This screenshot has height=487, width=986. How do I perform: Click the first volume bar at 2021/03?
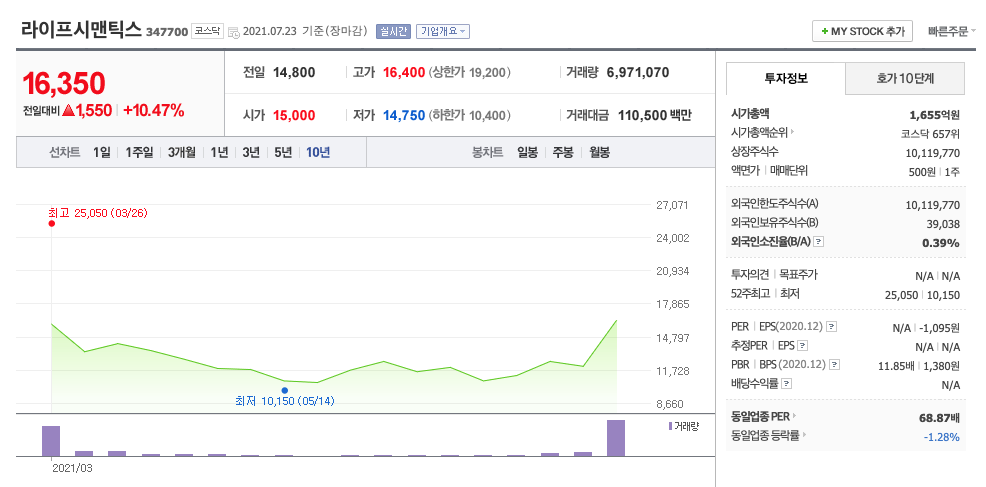51,441
